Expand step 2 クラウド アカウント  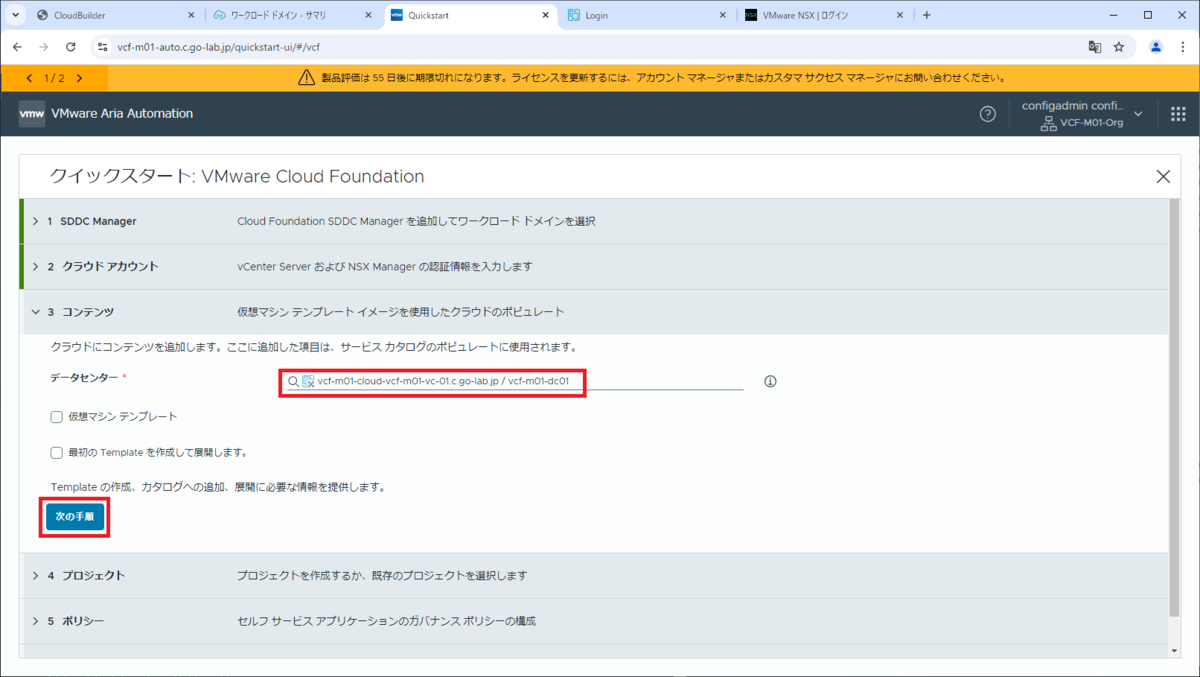tap(35, 266)
